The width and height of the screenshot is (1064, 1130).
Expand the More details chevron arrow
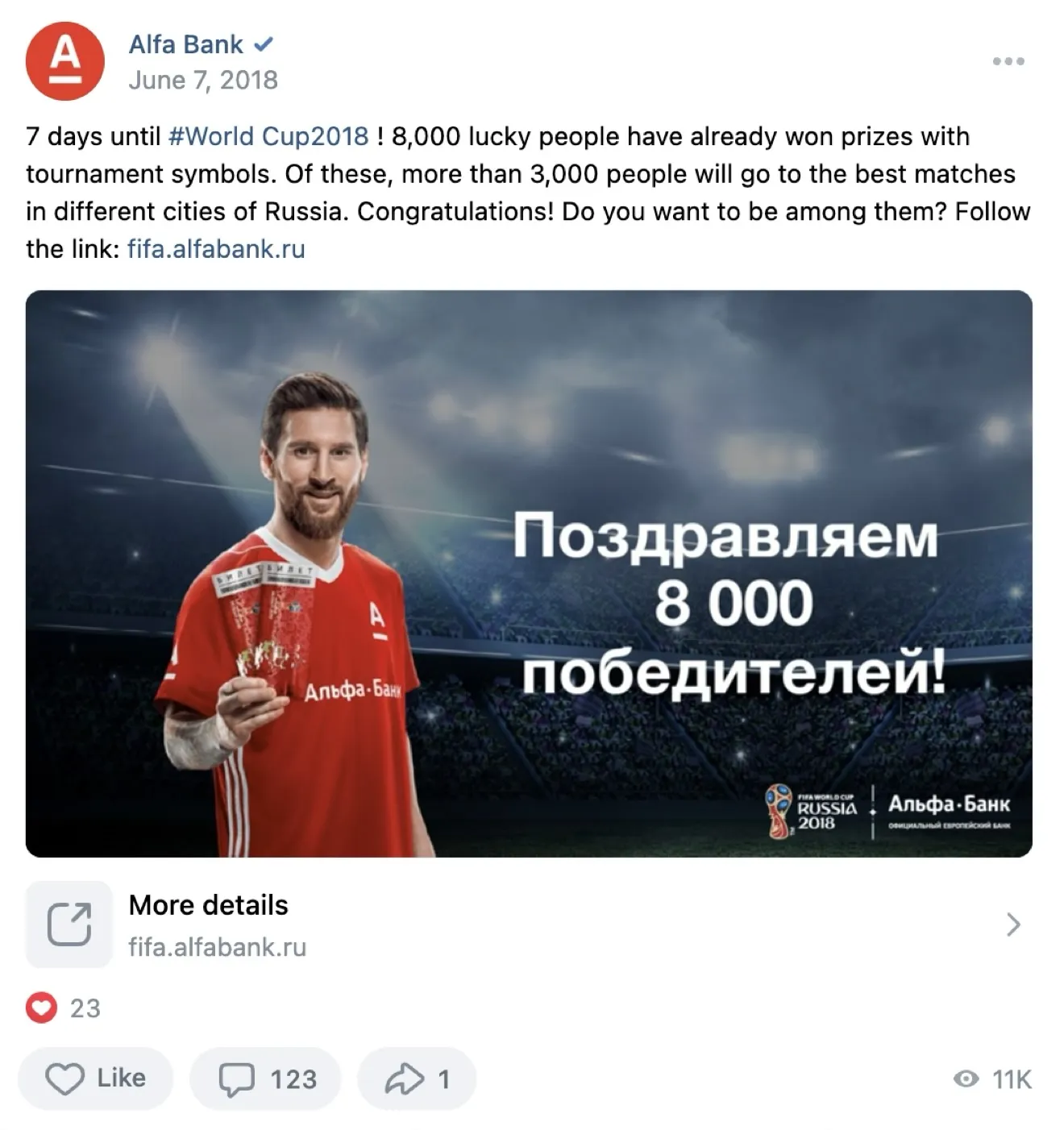coord(1013,924)
